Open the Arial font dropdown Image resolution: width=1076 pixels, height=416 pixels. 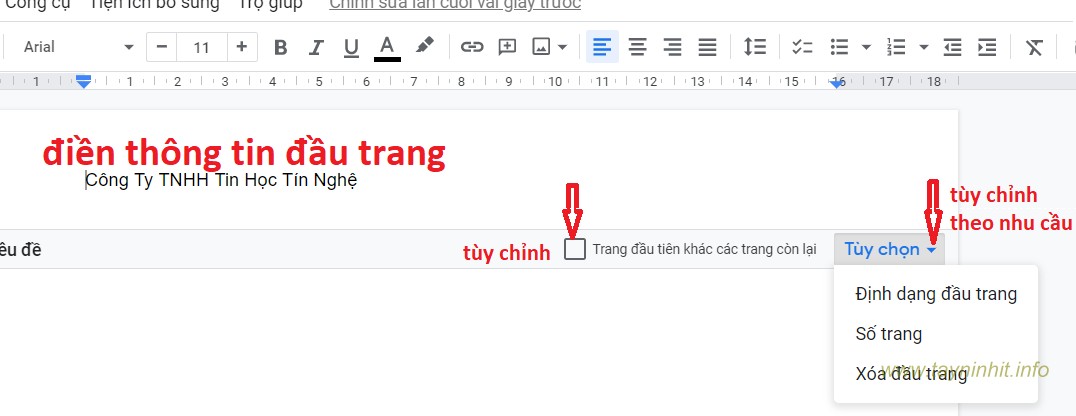tap(78, 47)
